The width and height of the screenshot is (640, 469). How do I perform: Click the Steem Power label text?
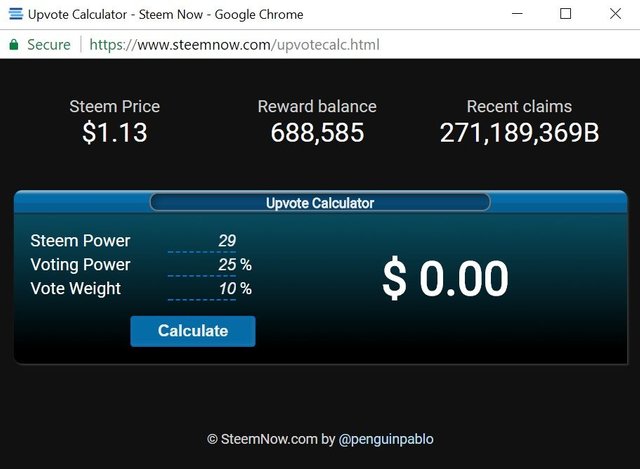tap(80, 241)
